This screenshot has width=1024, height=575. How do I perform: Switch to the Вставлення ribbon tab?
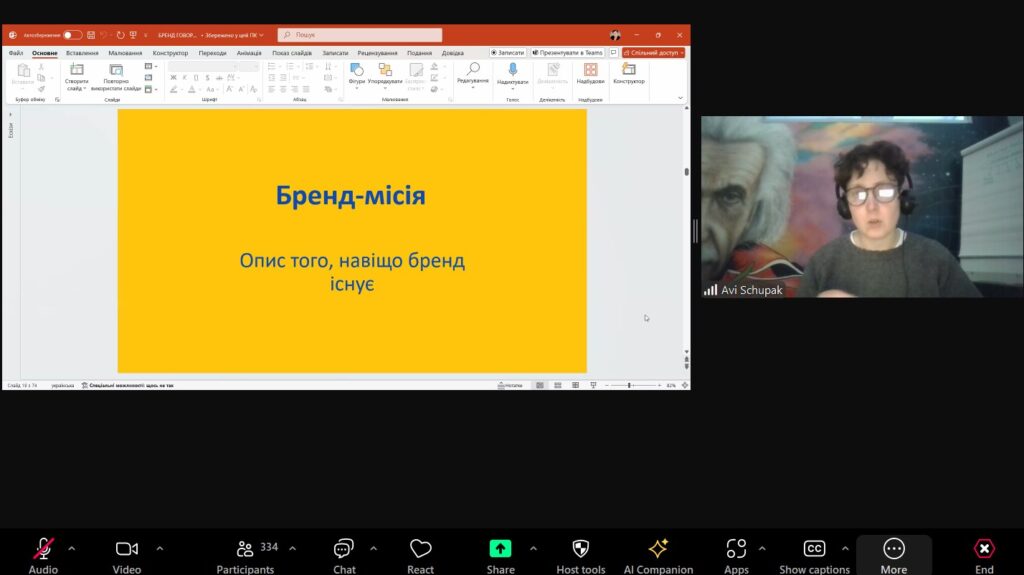point(82,53)
